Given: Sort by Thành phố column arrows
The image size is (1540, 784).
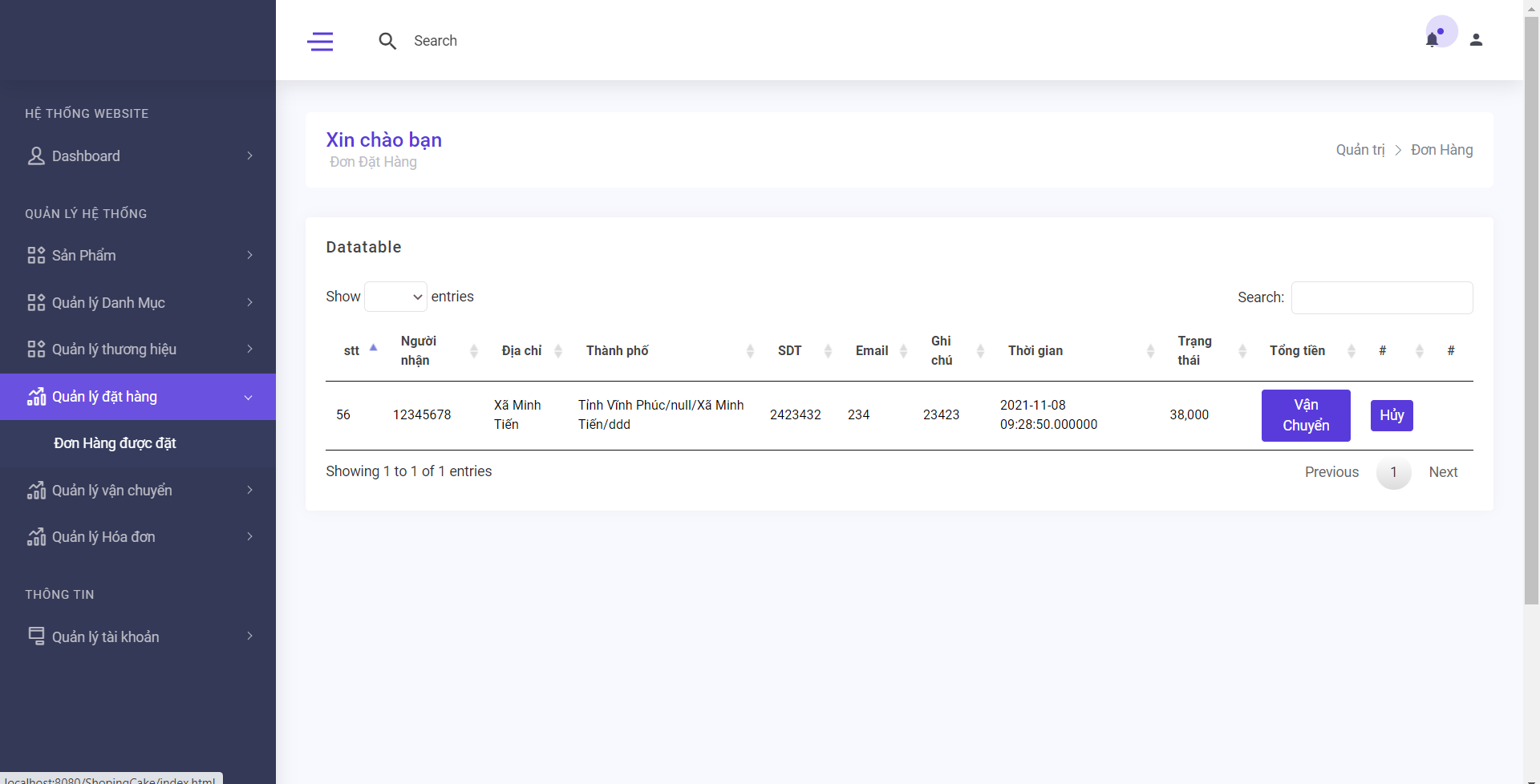Looking at the screenshot, I should tap(751, 350).
